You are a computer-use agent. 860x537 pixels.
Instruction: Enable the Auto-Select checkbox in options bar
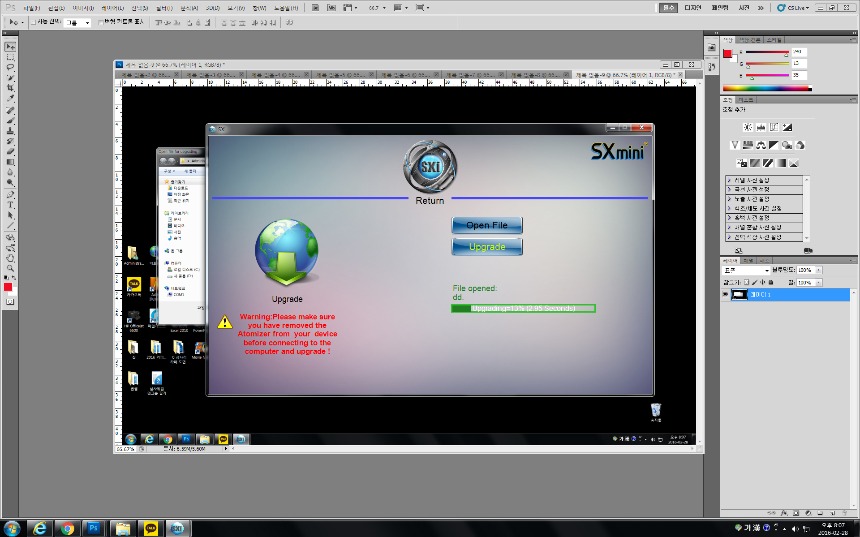coord(33,22)
